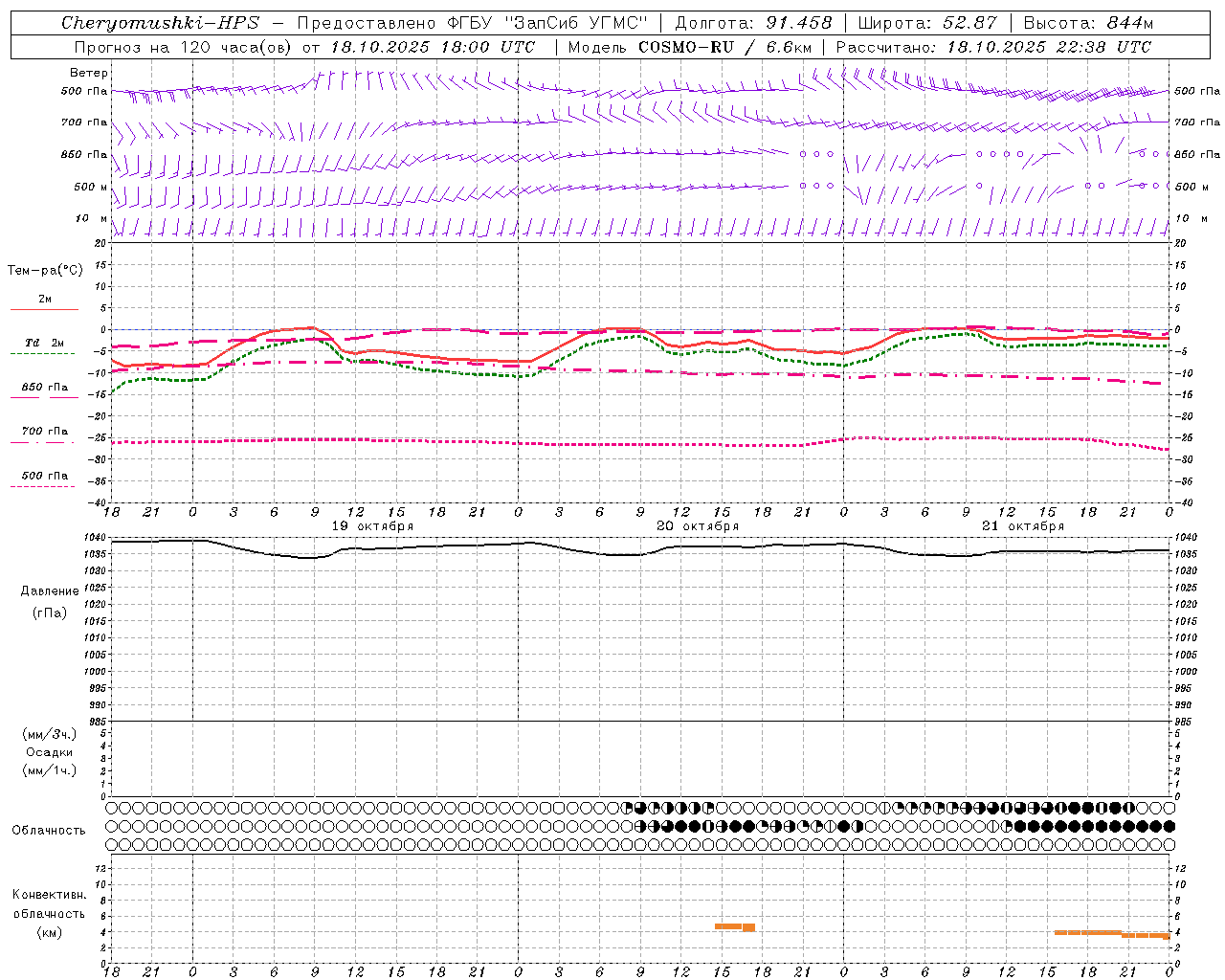
Task: Click the (мм/3ч.) precipitation unit label
Action: tap(50, 734)
